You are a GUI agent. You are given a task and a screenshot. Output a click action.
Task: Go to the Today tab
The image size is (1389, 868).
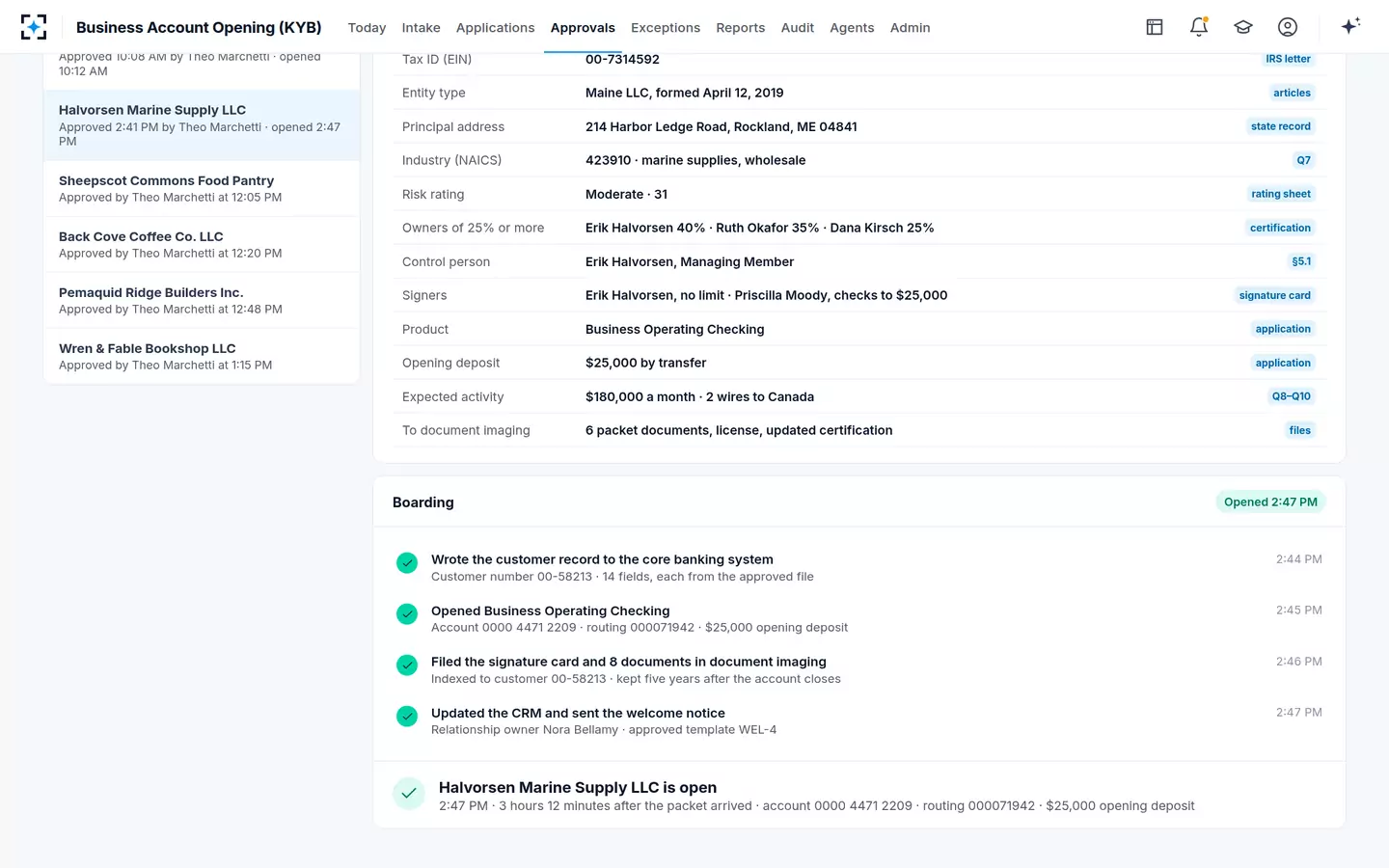click(x=367, y=28)
